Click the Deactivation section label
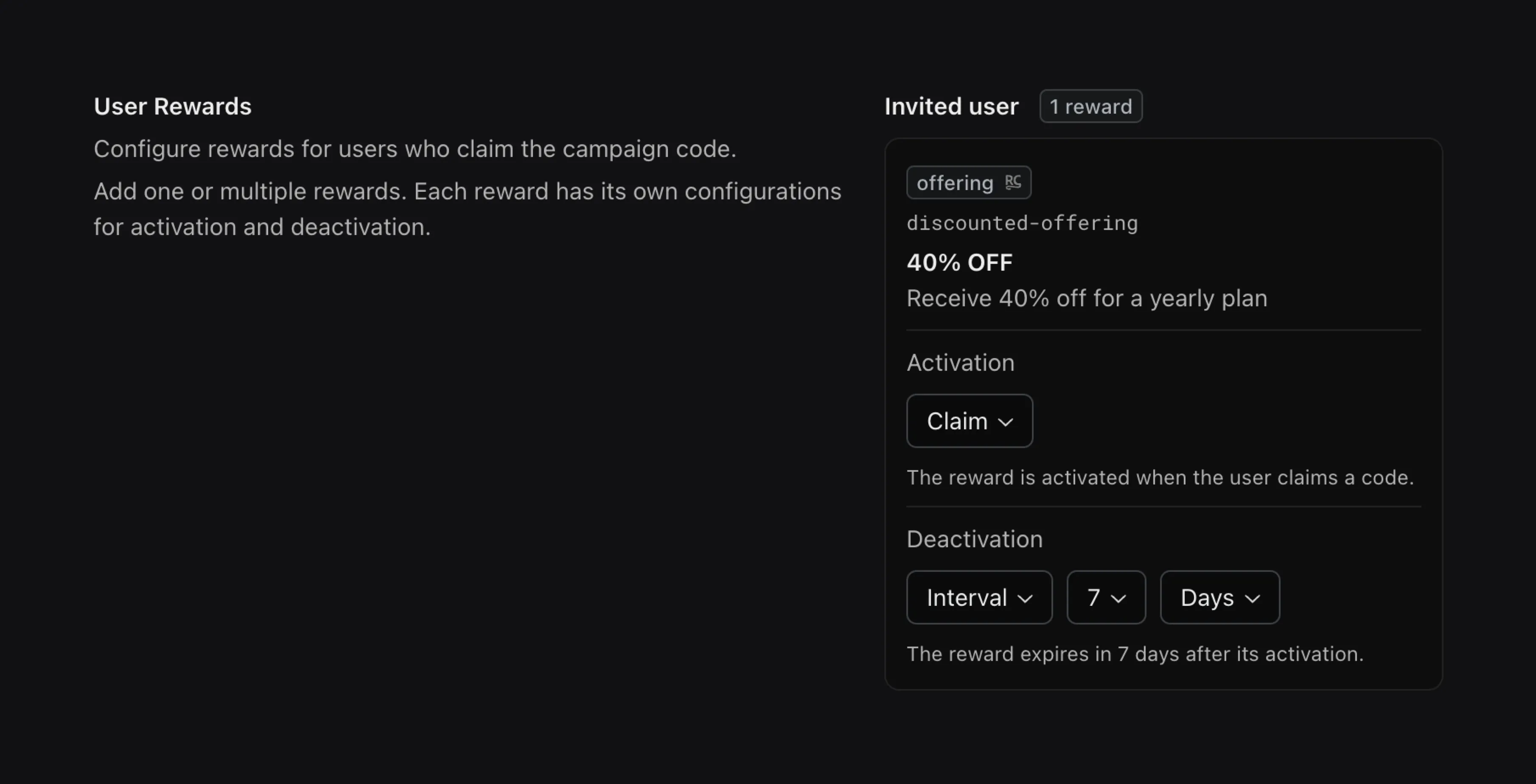 point(974,538)
